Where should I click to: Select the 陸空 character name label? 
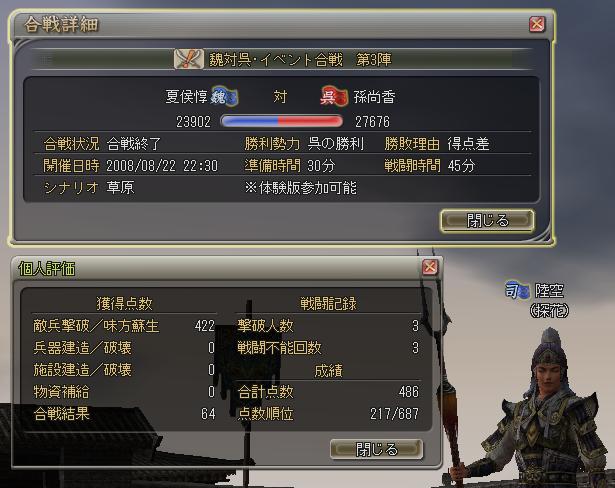(549, 291)
